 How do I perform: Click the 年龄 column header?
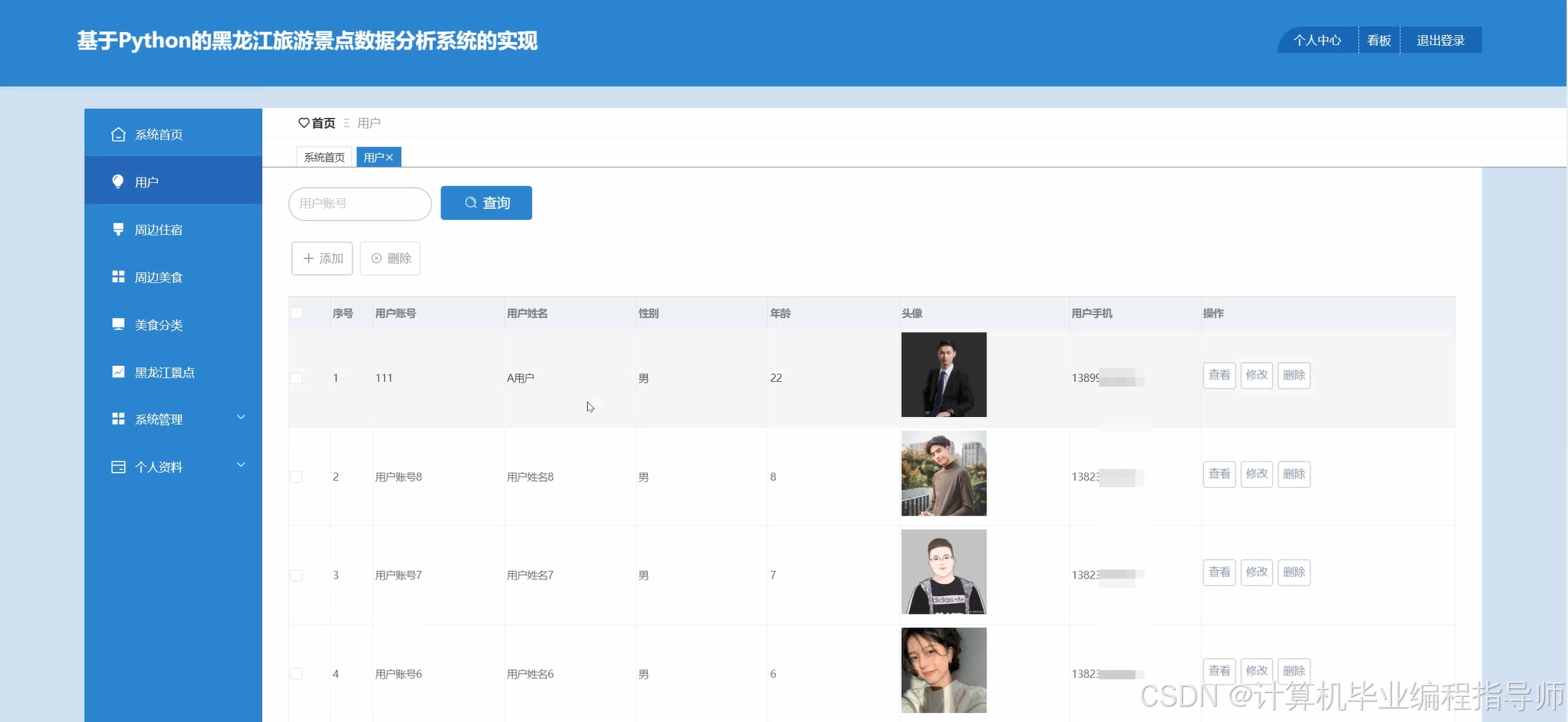[x=781, y=313]
